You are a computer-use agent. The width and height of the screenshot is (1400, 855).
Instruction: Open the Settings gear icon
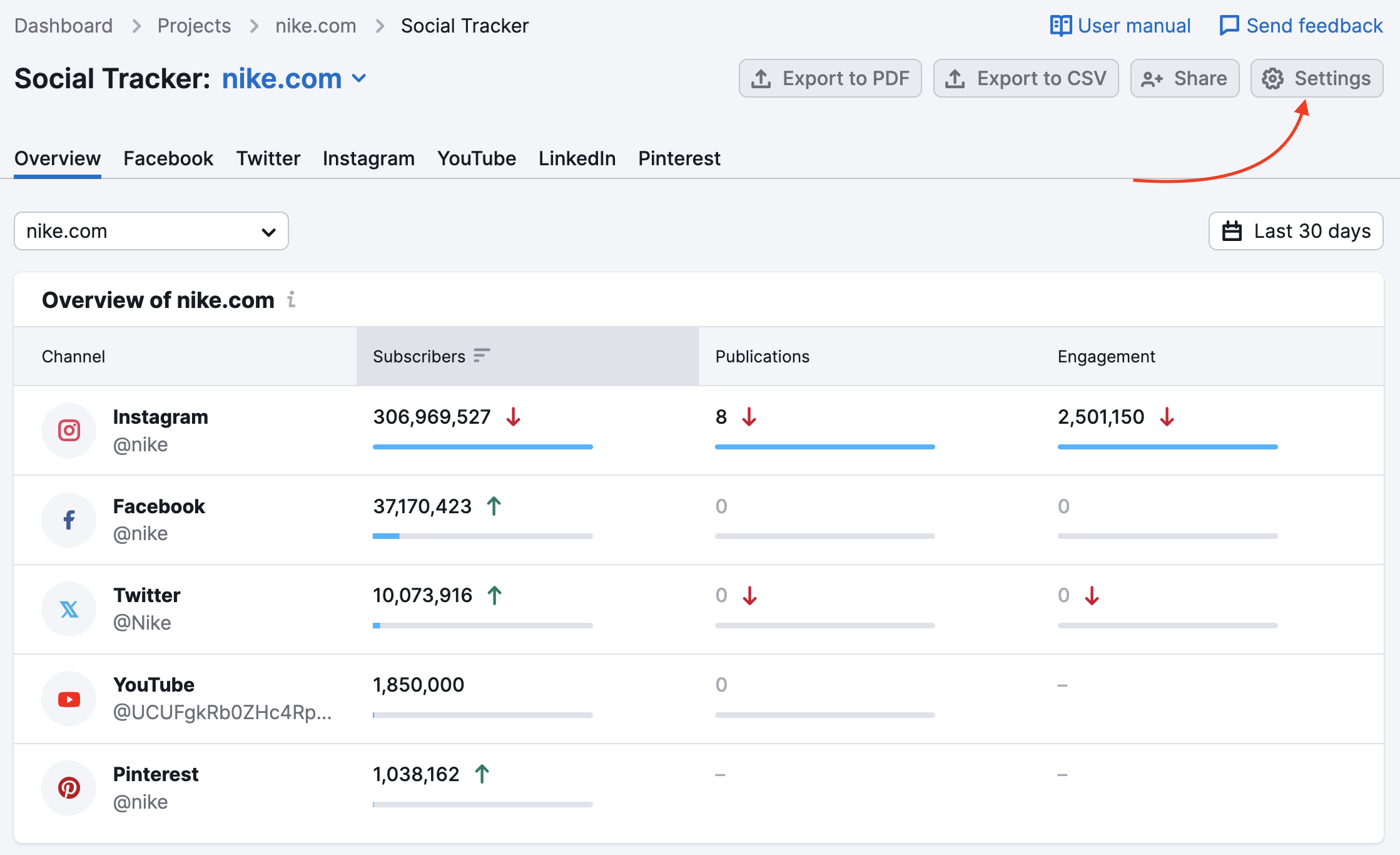(1274, 78)
